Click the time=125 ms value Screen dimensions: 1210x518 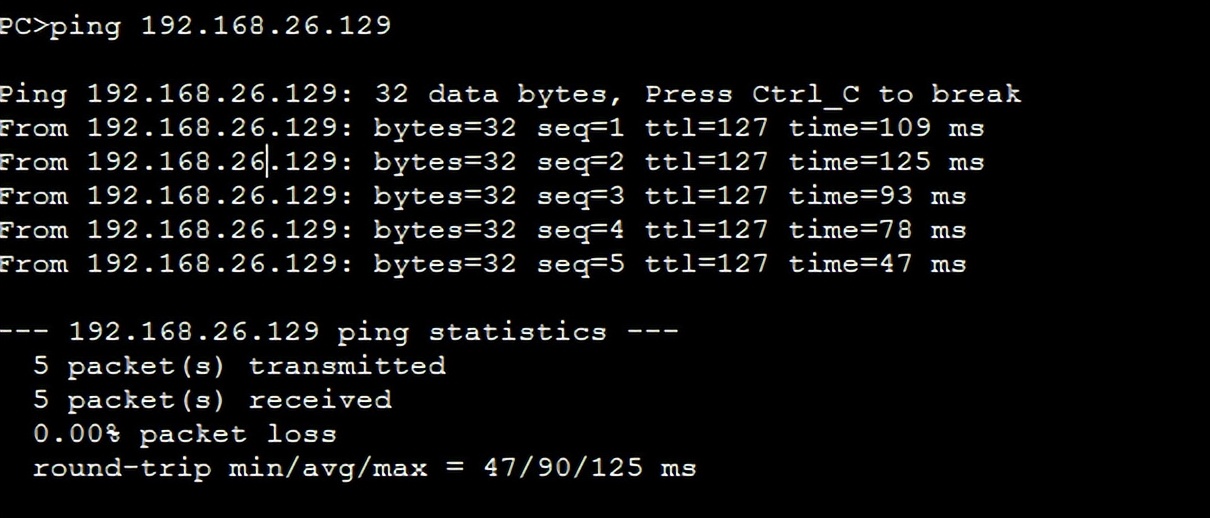887,162
